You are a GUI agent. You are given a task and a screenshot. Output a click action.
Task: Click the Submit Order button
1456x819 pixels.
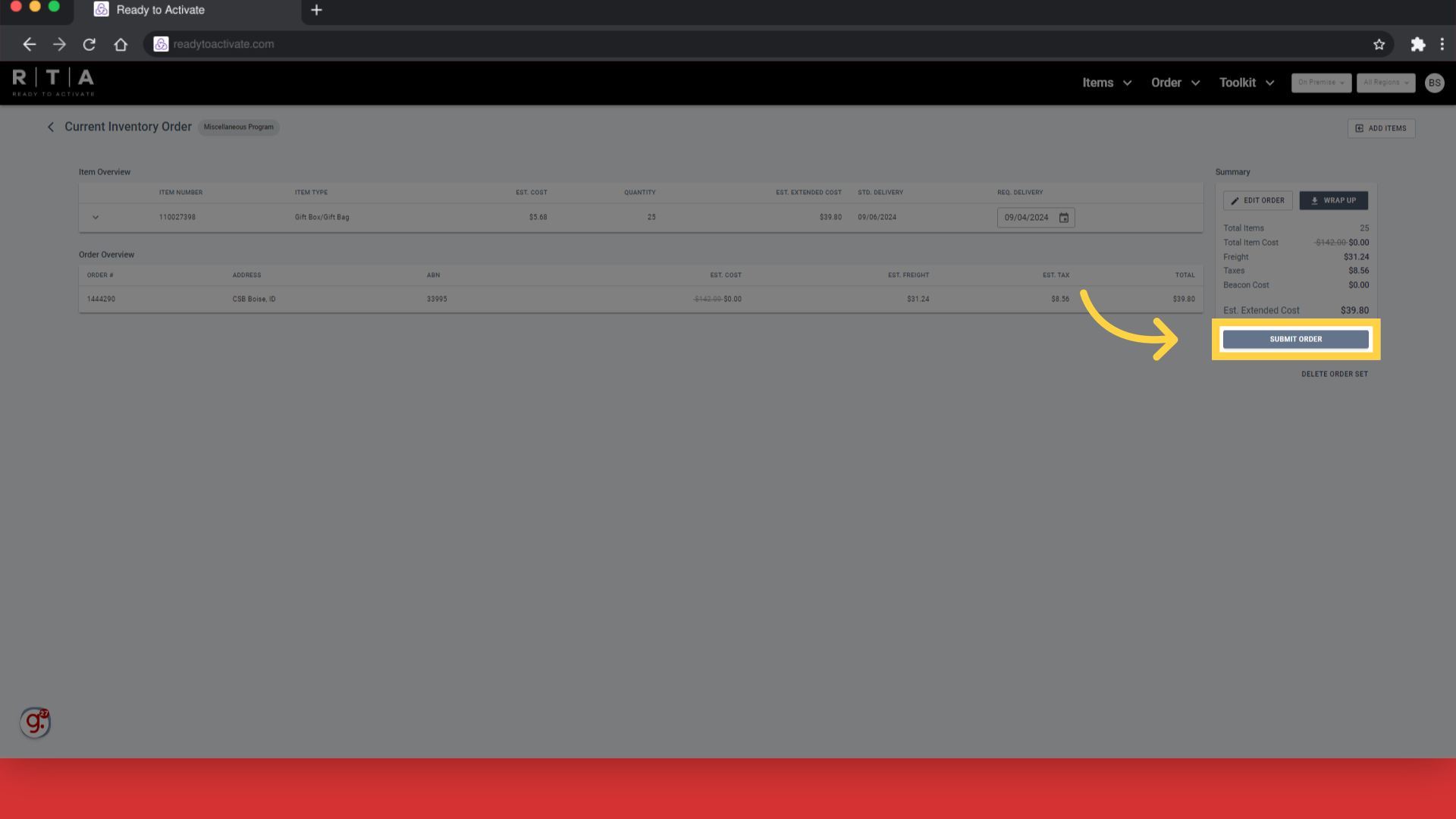(1295, 339)
